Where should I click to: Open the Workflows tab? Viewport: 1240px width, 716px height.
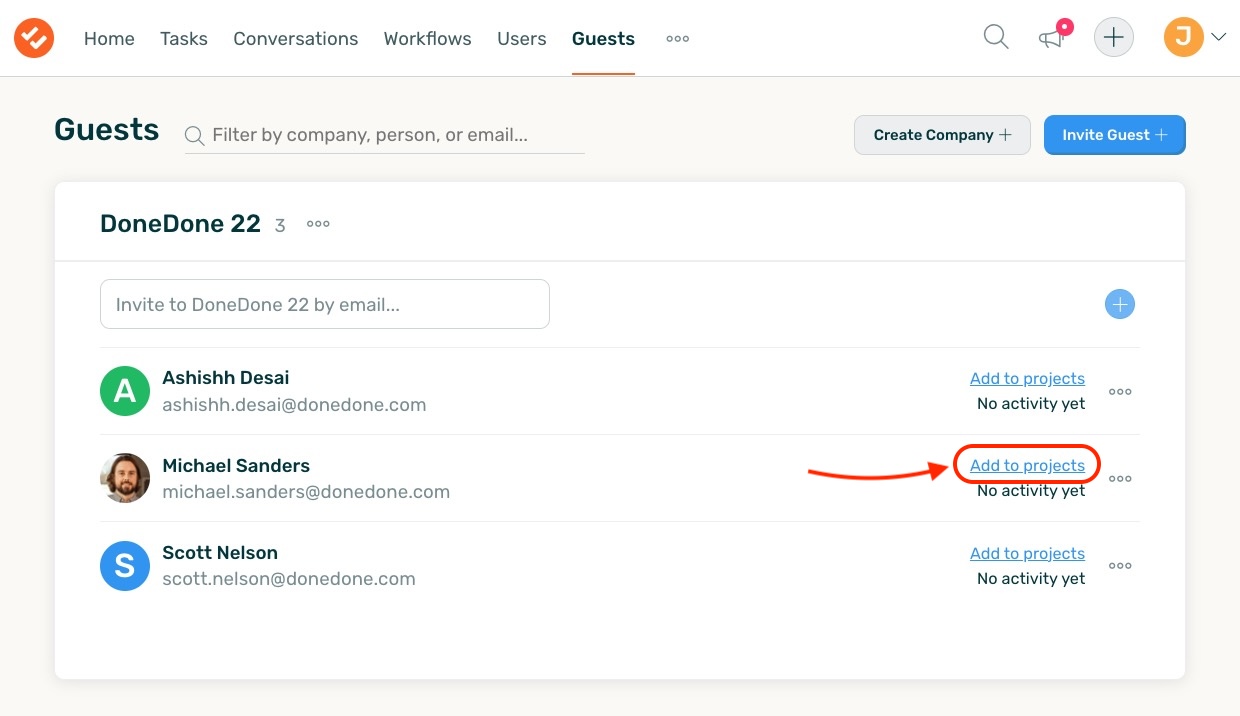click(x=428, y=39)
